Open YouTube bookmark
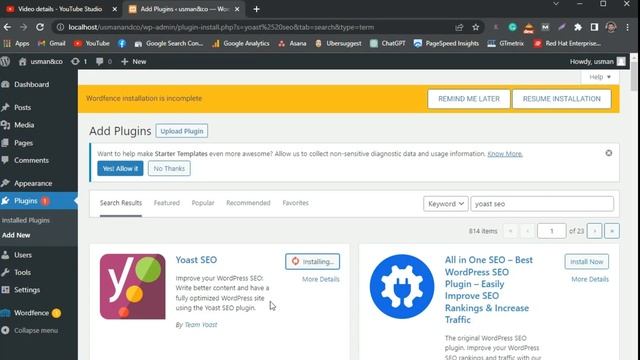The width and height of the screenshot is (640, 360). [x=92, y=43]
